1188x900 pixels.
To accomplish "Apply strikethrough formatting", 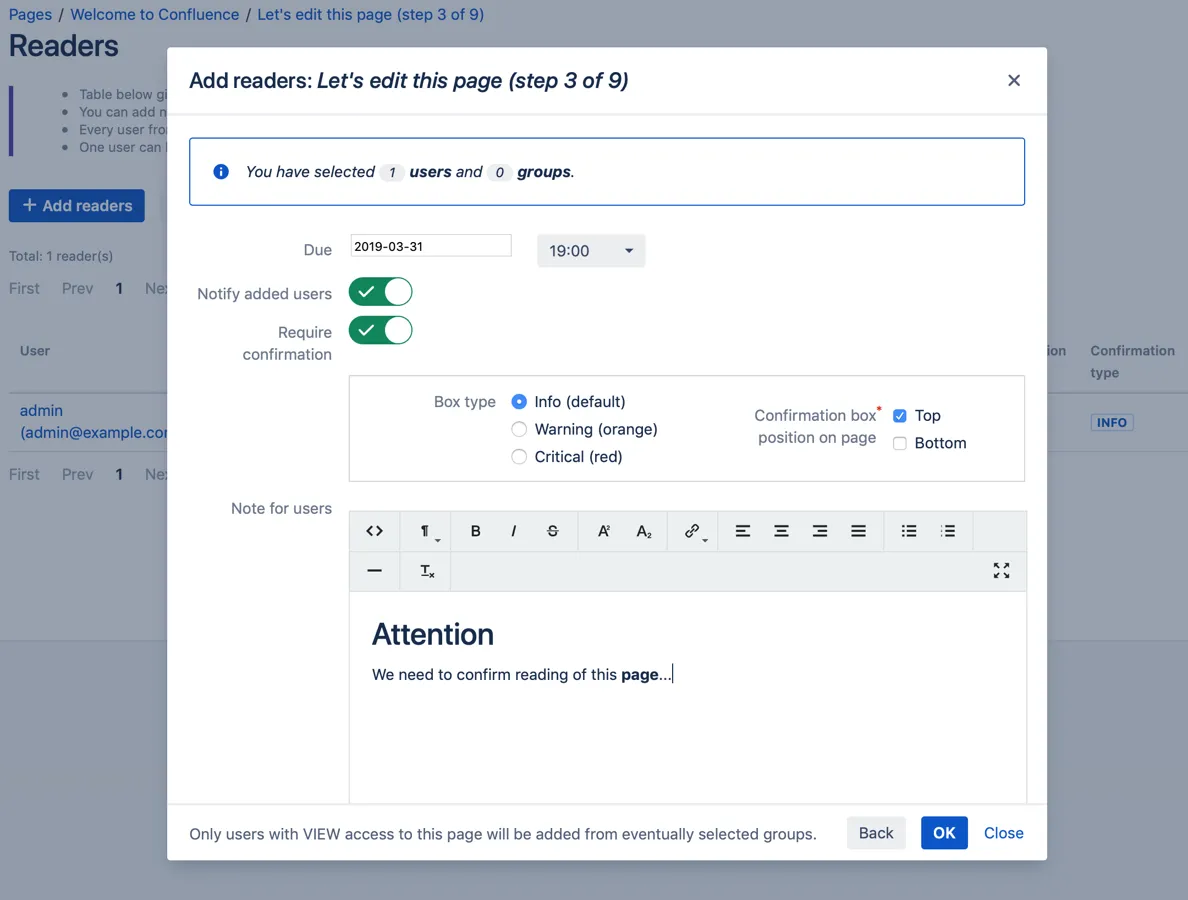I will coord(552,531).
